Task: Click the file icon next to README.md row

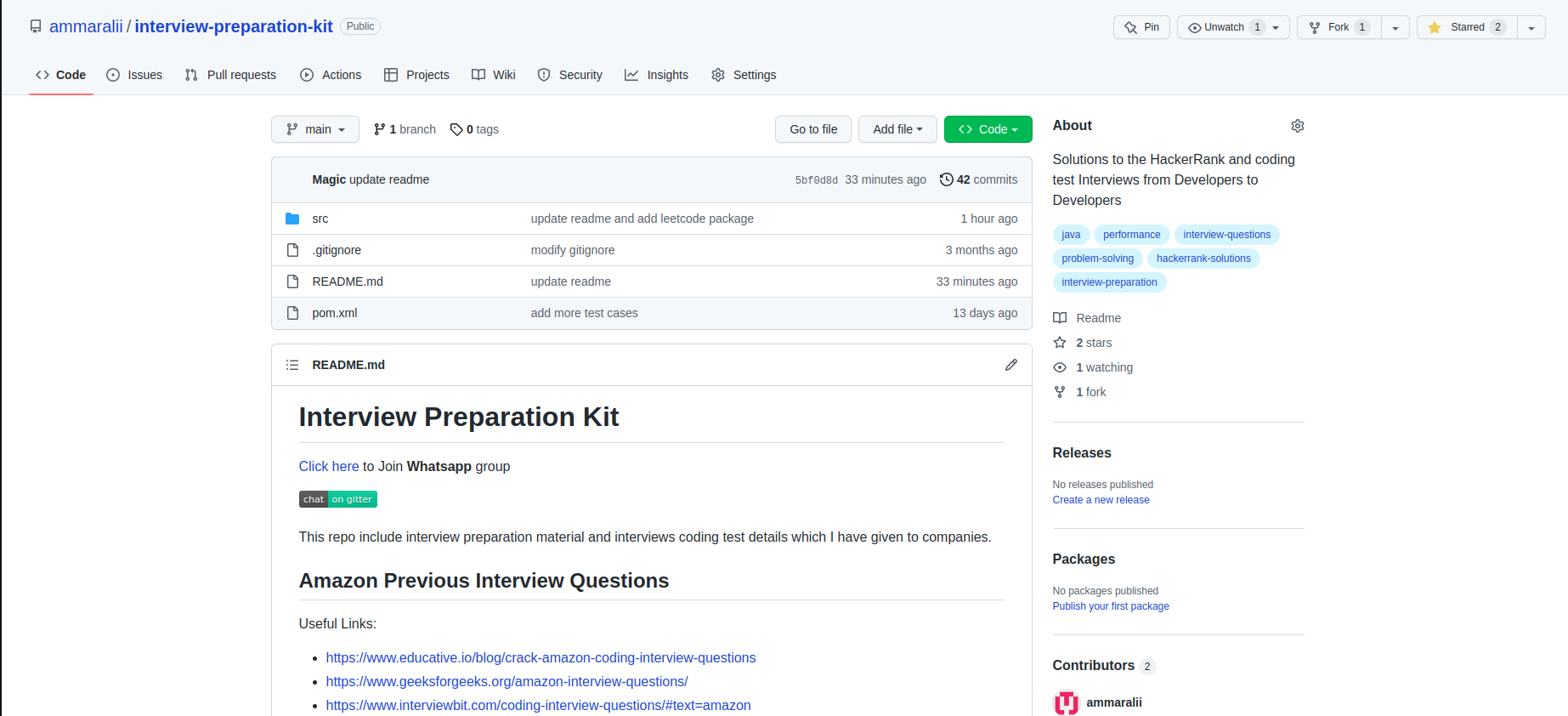Action: pyautogui.click(x=292, y=281)
